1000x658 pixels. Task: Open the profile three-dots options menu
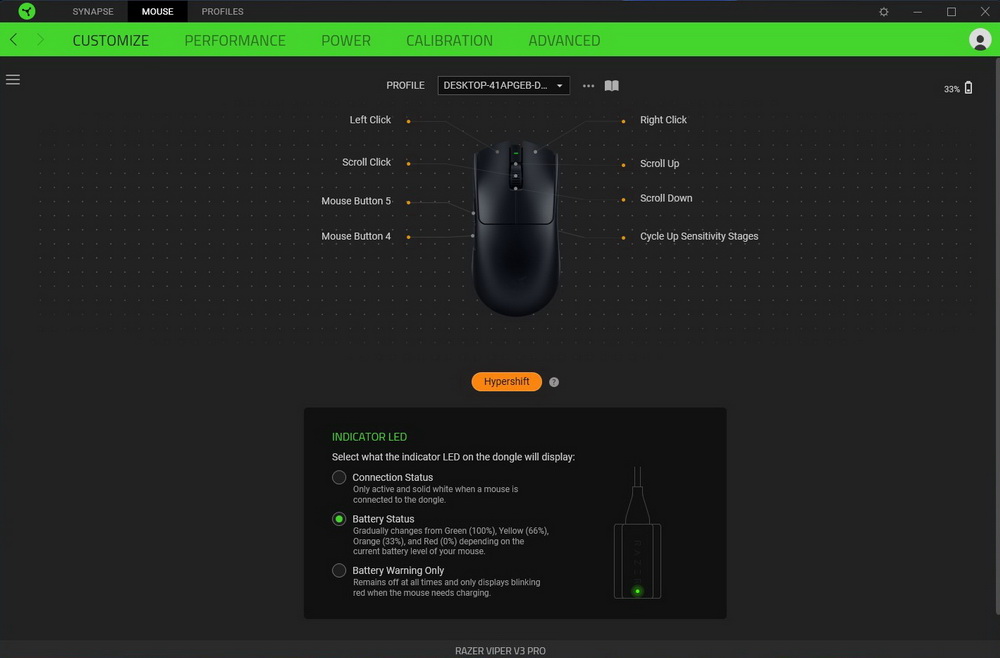588,85
